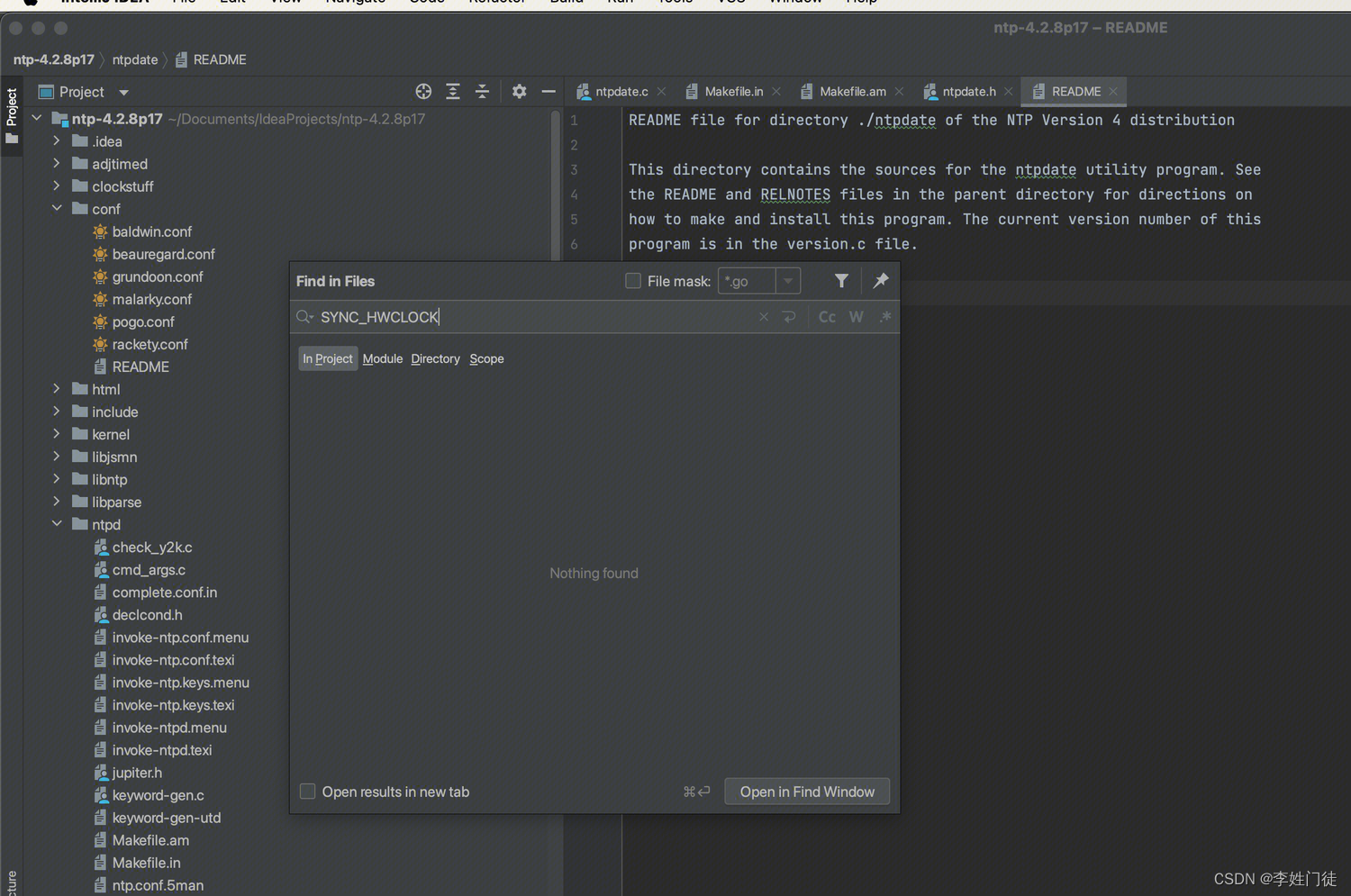The height and width of the screenshot is (896, 1351).
Task: Click the File mask text field
Action: coord(747,281)
